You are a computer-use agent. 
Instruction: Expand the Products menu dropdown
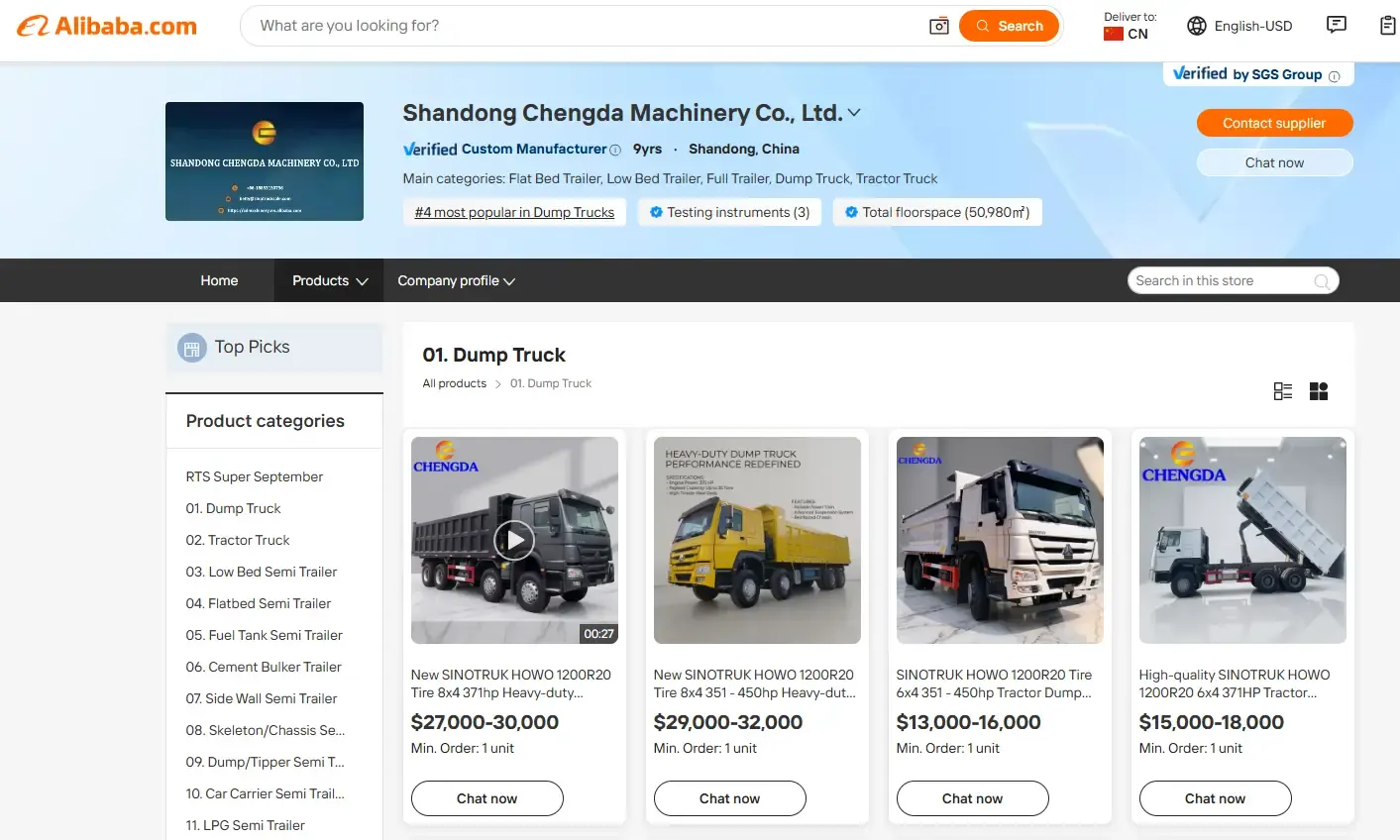(x=330, y=280)
